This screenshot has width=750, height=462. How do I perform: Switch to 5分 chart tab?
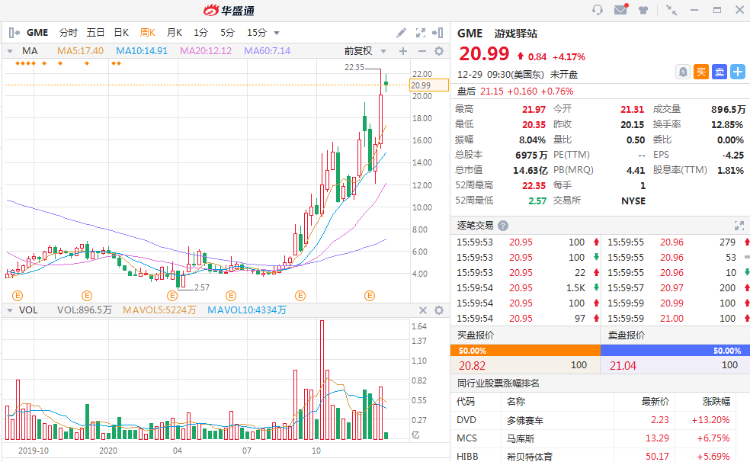click(228, 33)
